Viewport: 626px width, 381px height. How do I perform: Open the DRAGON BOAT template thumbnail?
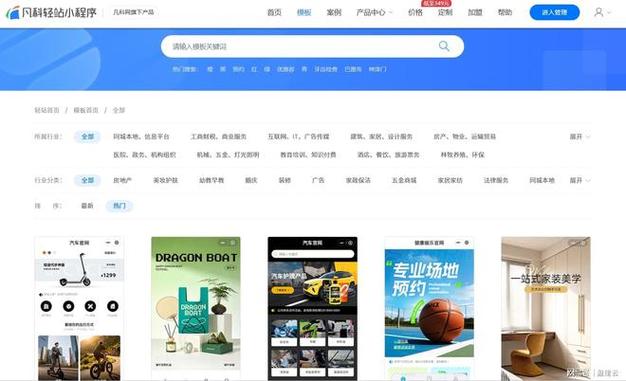click(196, 308)
